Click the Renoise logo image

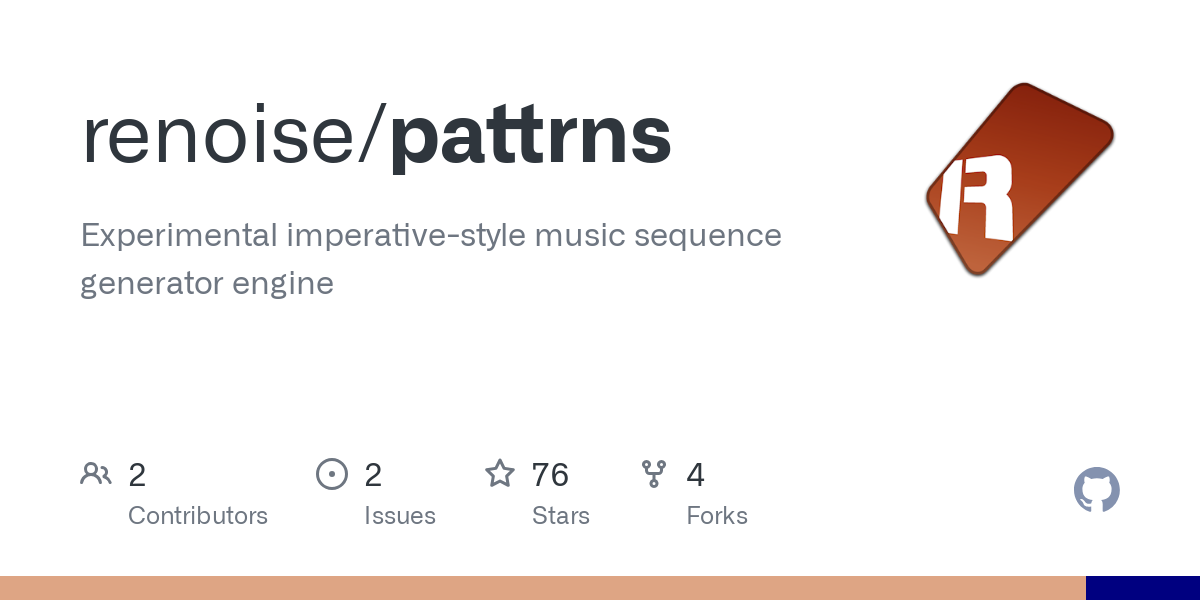pyautogui.click(x=1020, y=180)
